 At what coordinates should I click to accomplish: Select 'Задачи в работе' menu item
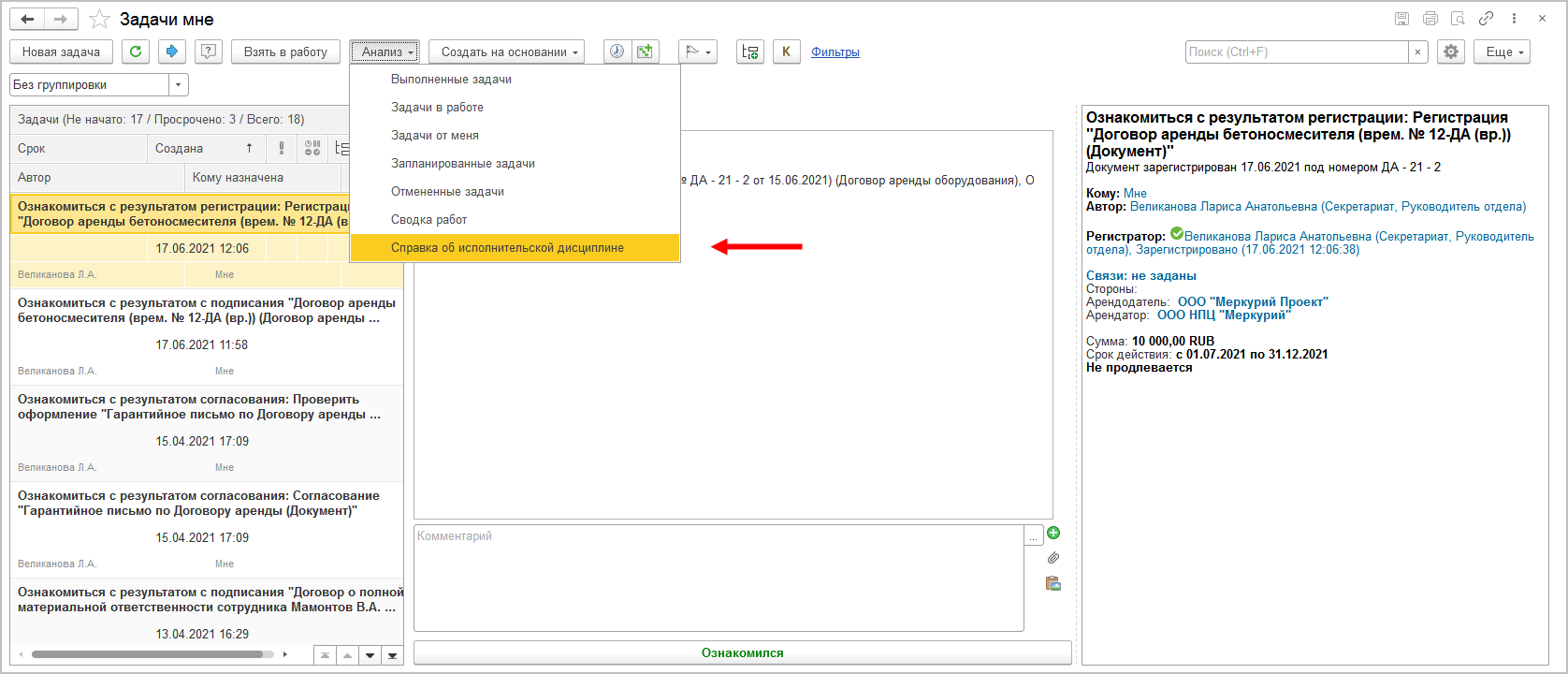(x=515, y=108)
